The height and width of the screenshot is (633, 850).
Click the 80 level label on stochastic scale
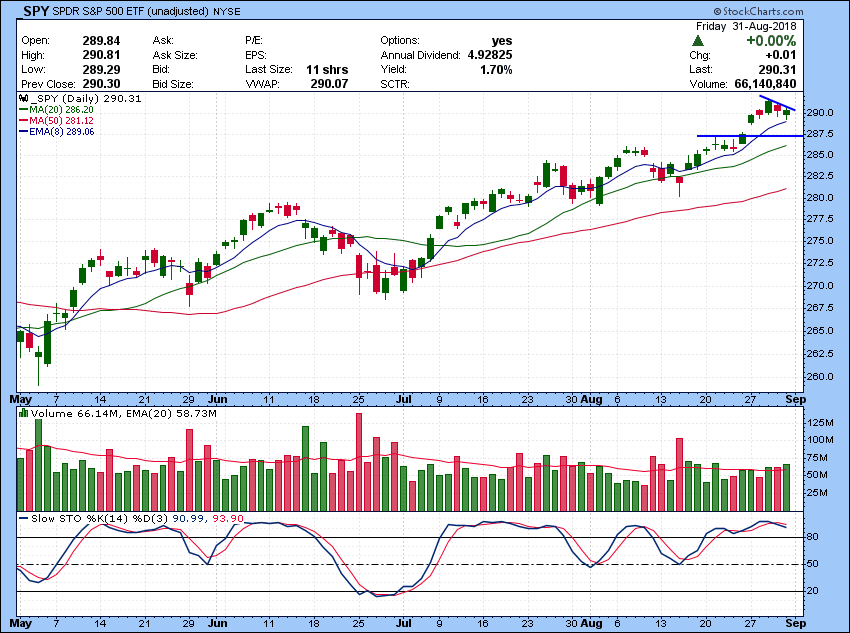tap(813, 537)
